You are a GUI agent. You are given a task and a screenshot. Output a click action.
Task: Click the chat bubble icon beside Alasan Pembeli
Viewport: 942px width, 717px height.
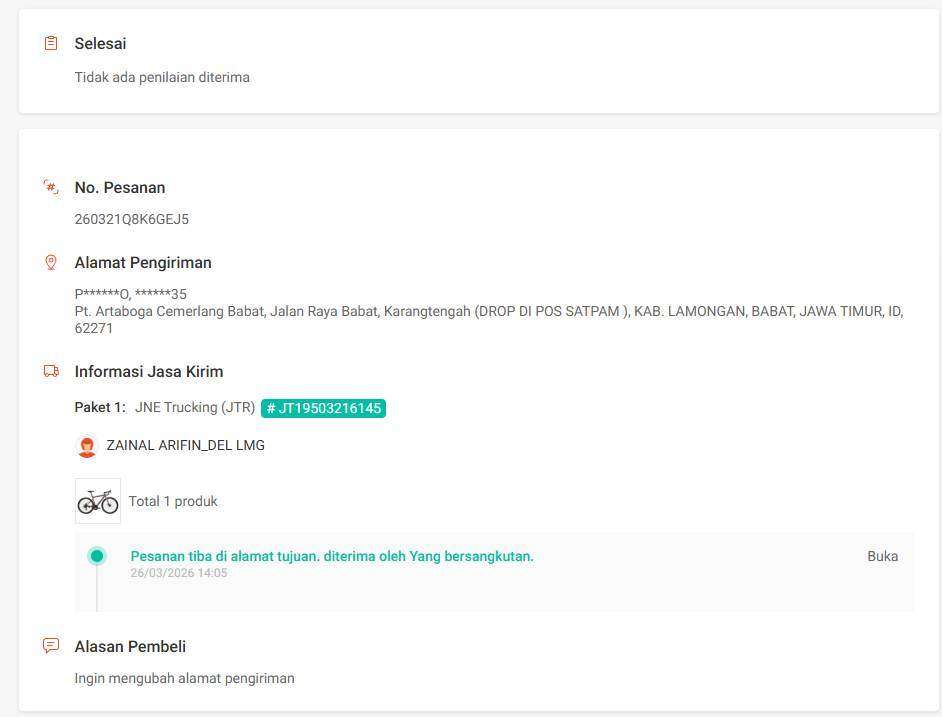[51, 646]
